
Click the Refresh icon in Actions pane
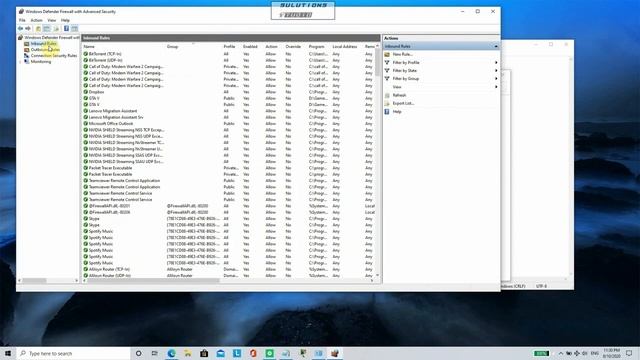coord(387,95)
